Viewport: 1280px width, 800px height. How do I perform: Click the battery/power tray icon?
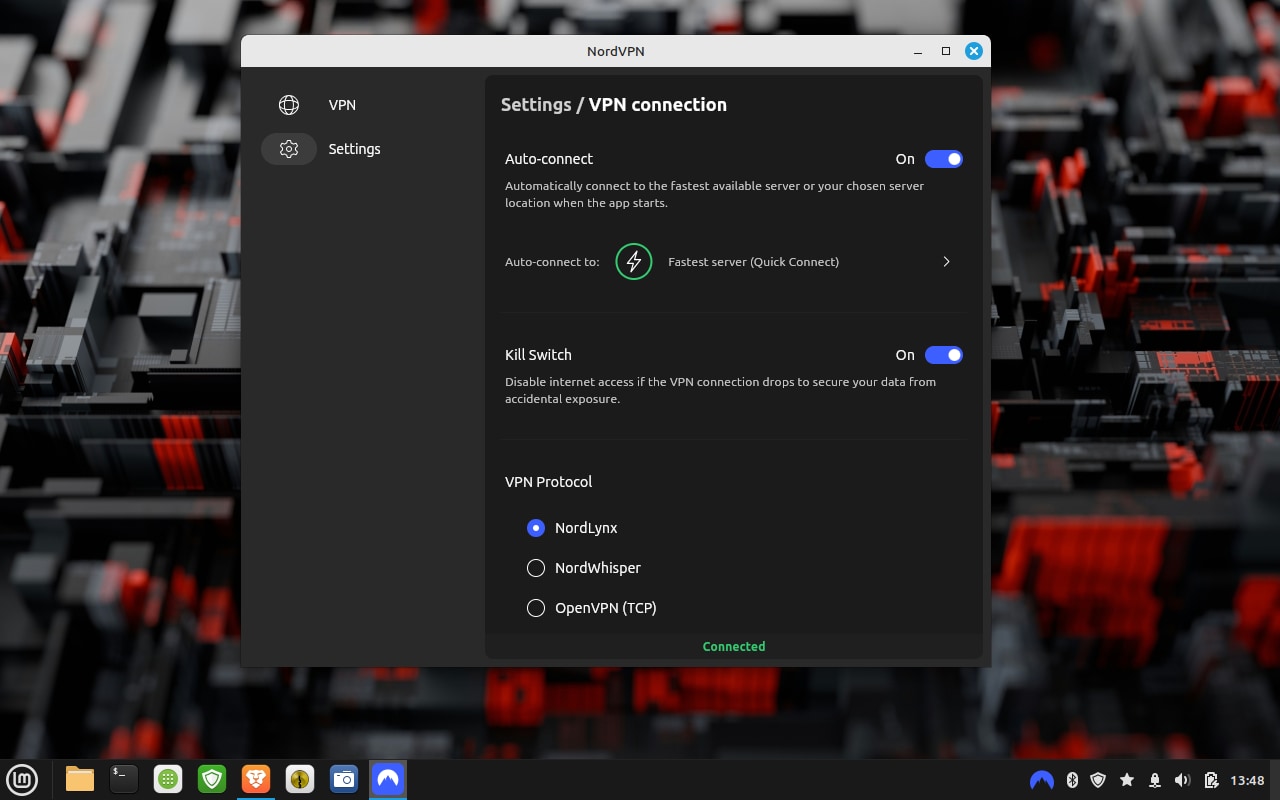pos(1211,780)
